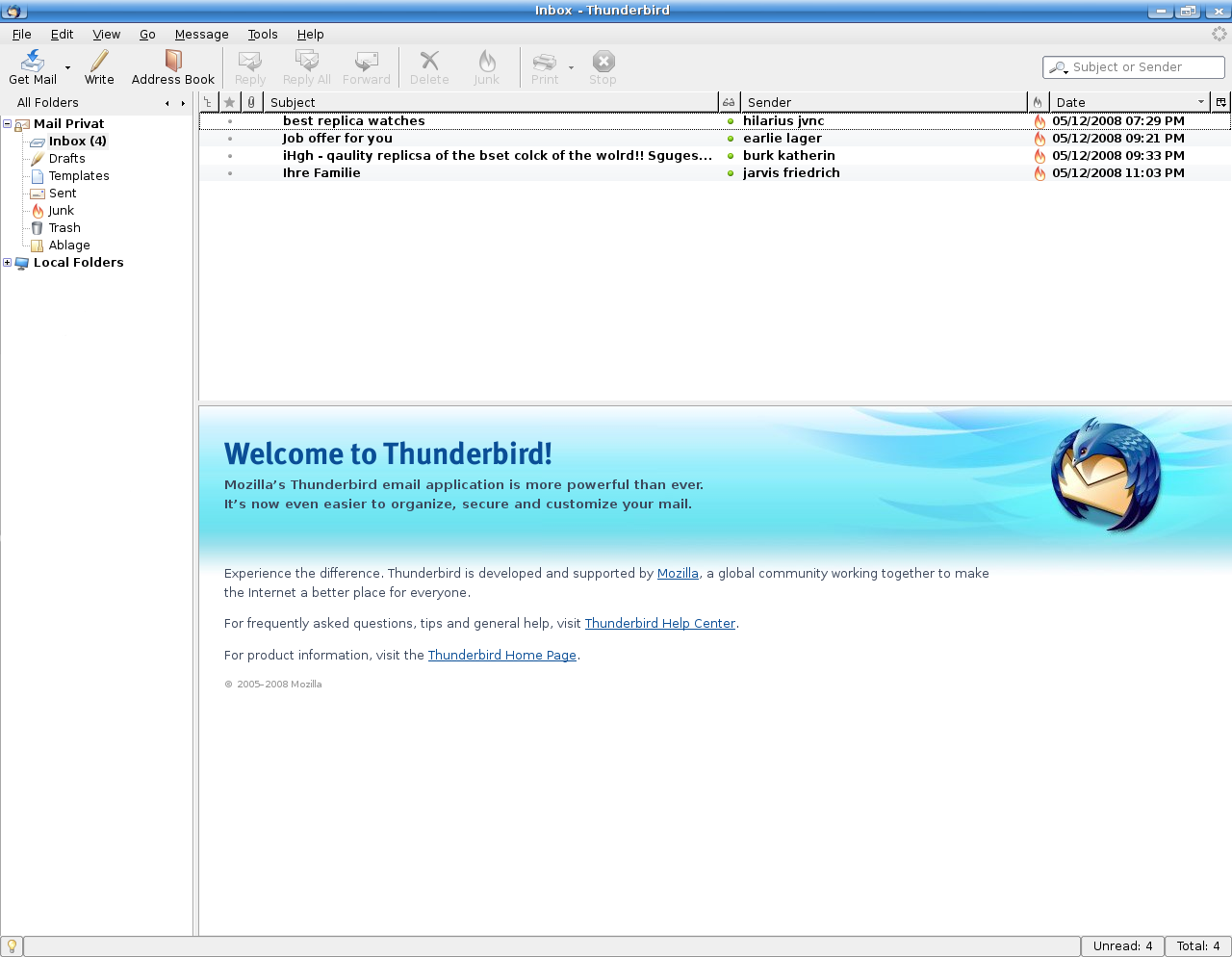Viewport: 1232px width, 957px height.
Task: Click the Print toolbar icon
Action: (545, 62)
